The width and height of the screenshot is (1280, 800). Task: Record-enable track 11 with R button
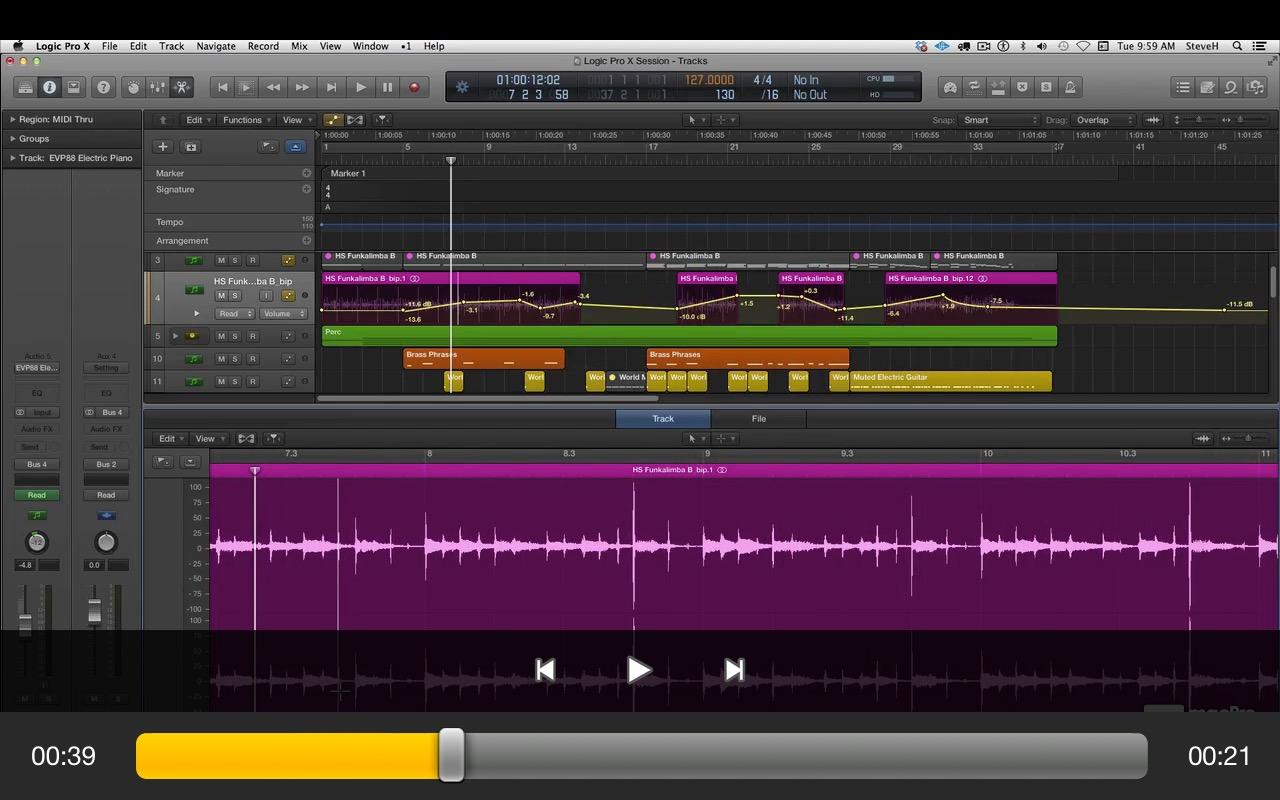pyautogui.click(x=252, y=381)
